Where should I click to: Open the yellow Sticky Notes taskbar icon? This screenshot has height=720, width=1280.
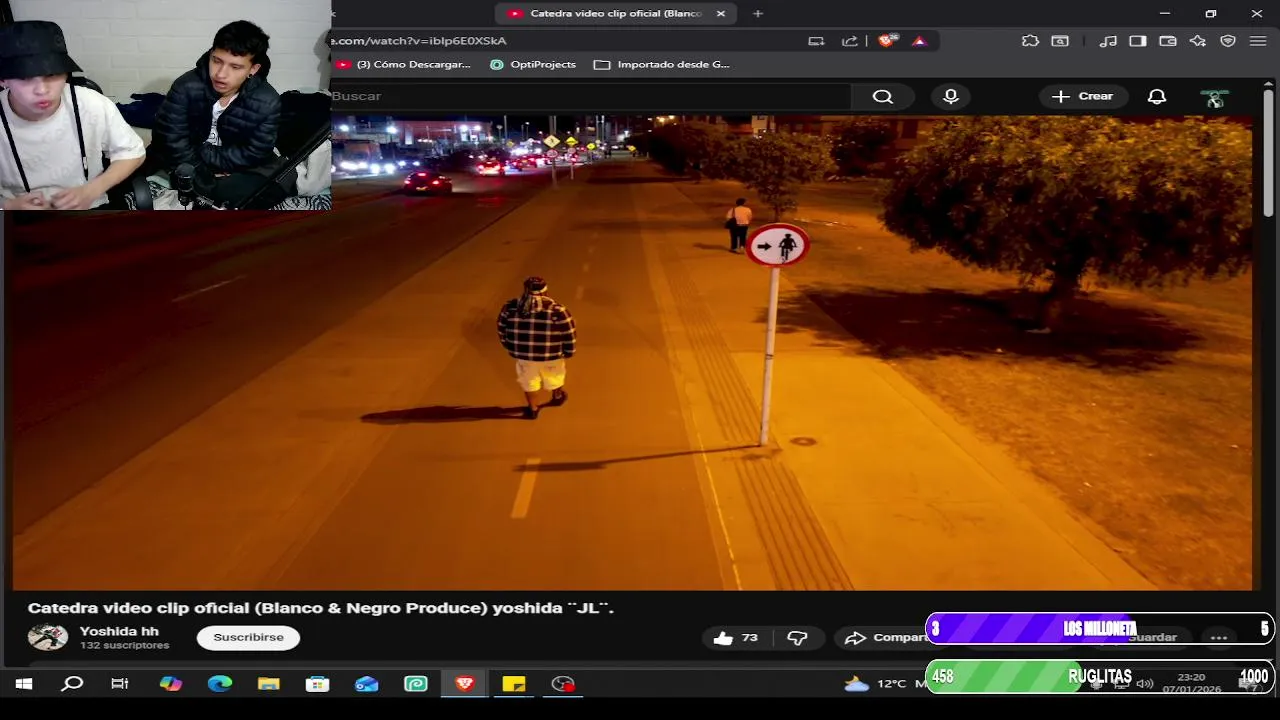pyautogui.click(x=514, y=684)
